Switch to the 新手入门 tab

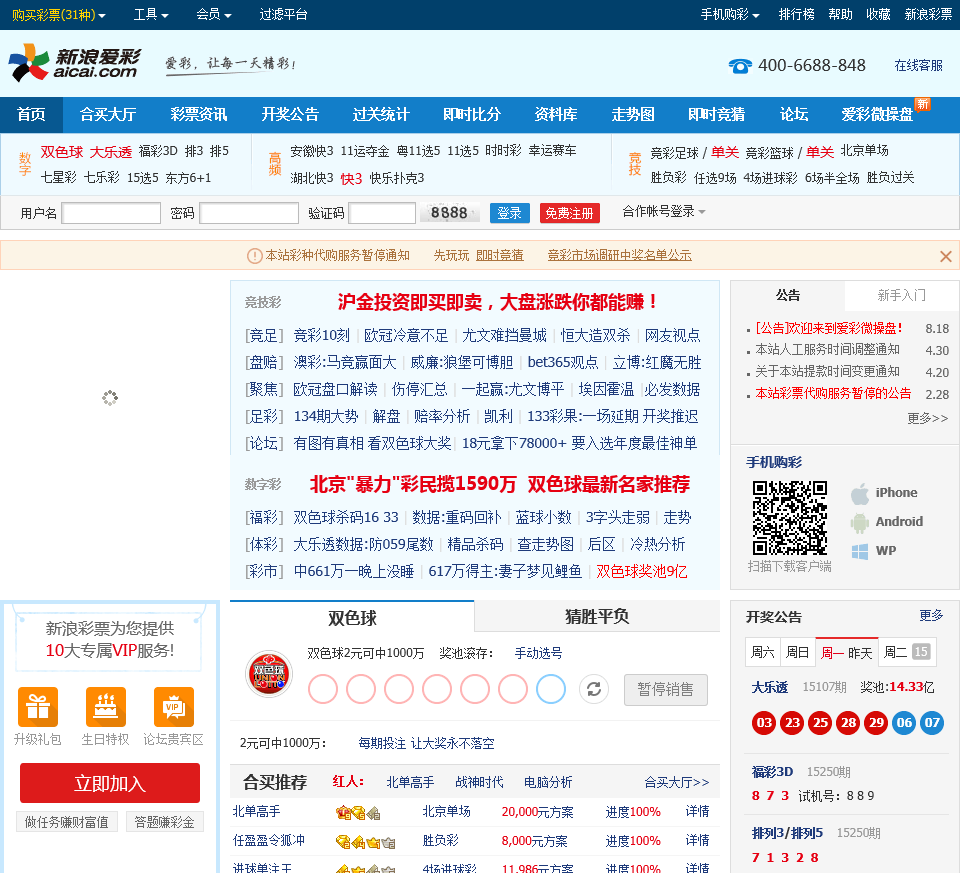coord(902,296)
